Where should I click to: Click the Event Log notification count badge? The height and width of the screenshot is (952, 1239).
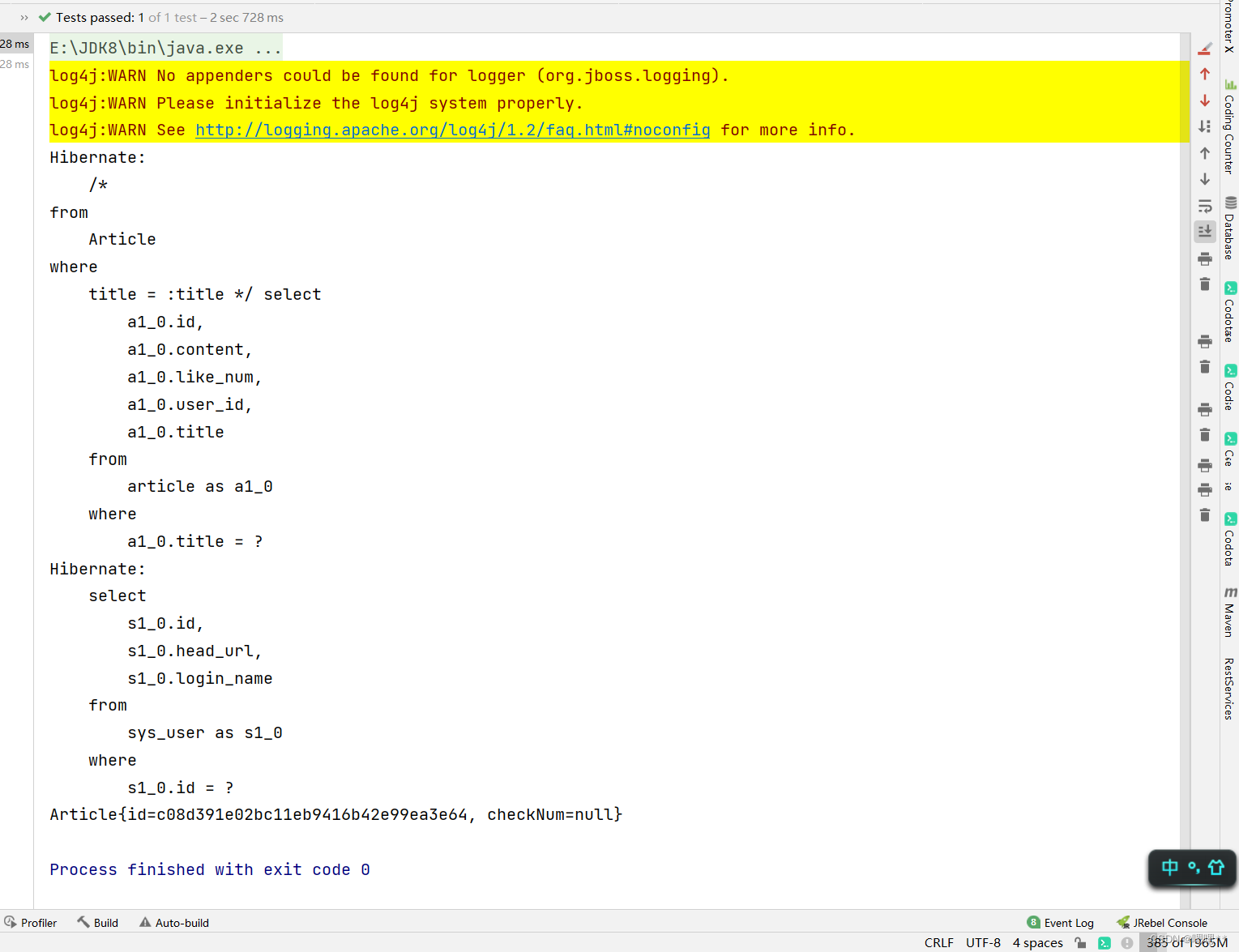[x=1033, y=922]
